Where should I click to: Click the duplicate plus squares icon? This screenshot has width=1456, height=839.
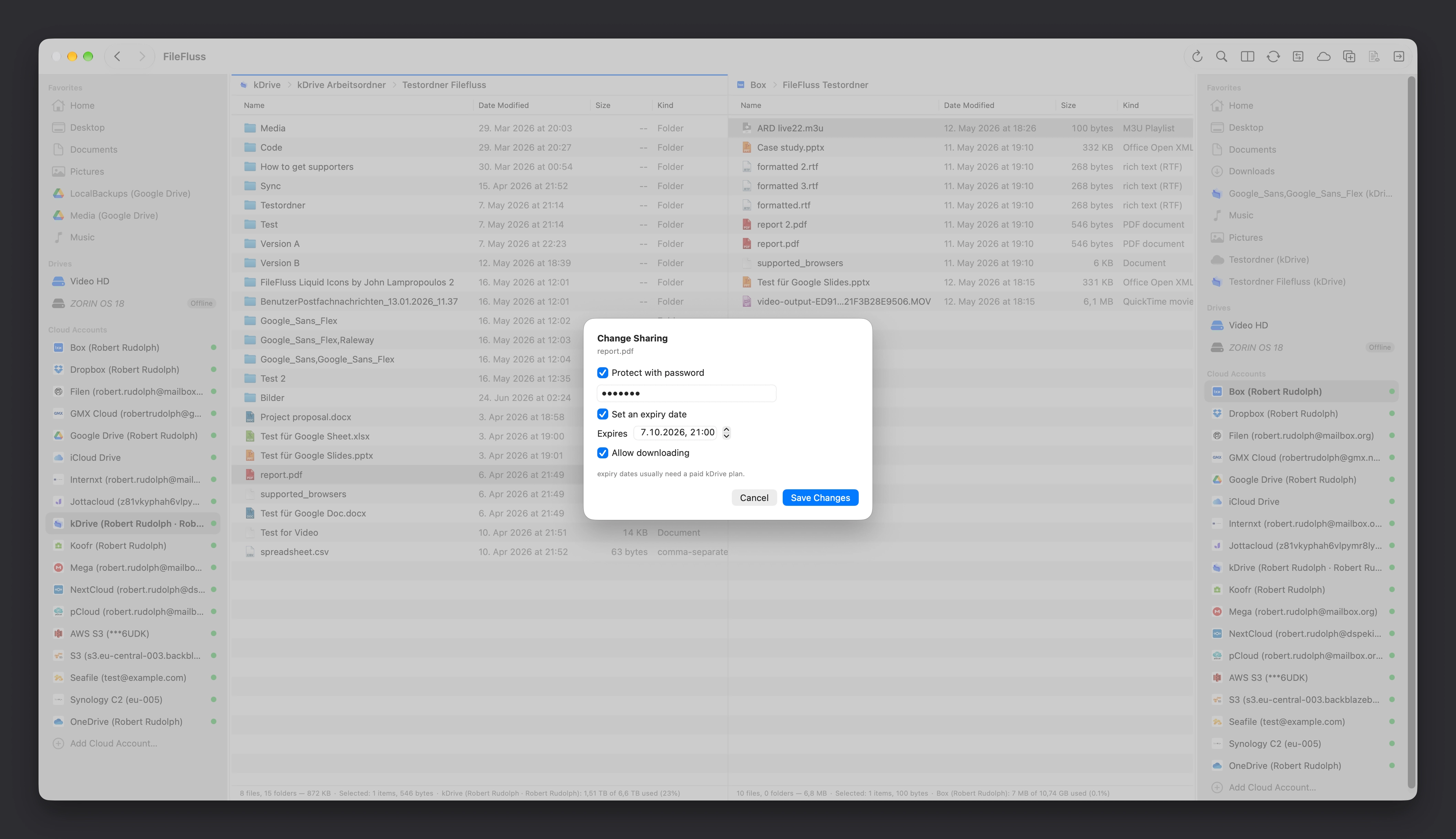click(x=1349, y=56)
